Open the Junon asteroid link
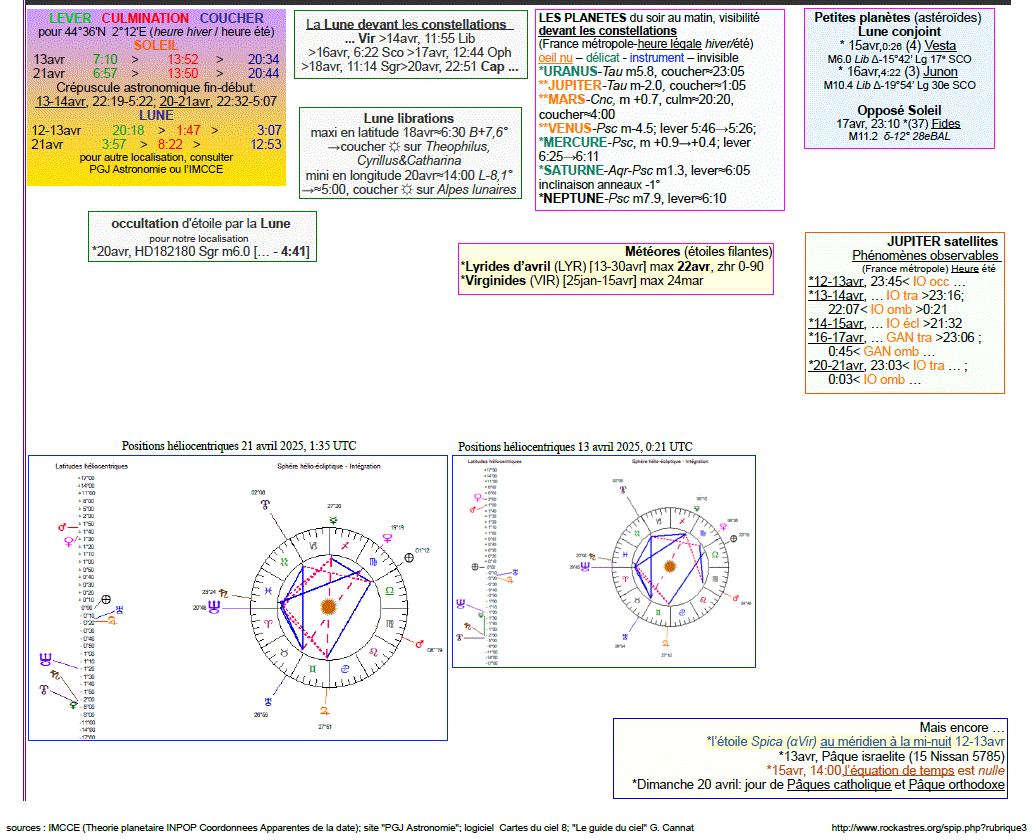The width and height of the screenshot is (1036, 840). click(940, 72)
